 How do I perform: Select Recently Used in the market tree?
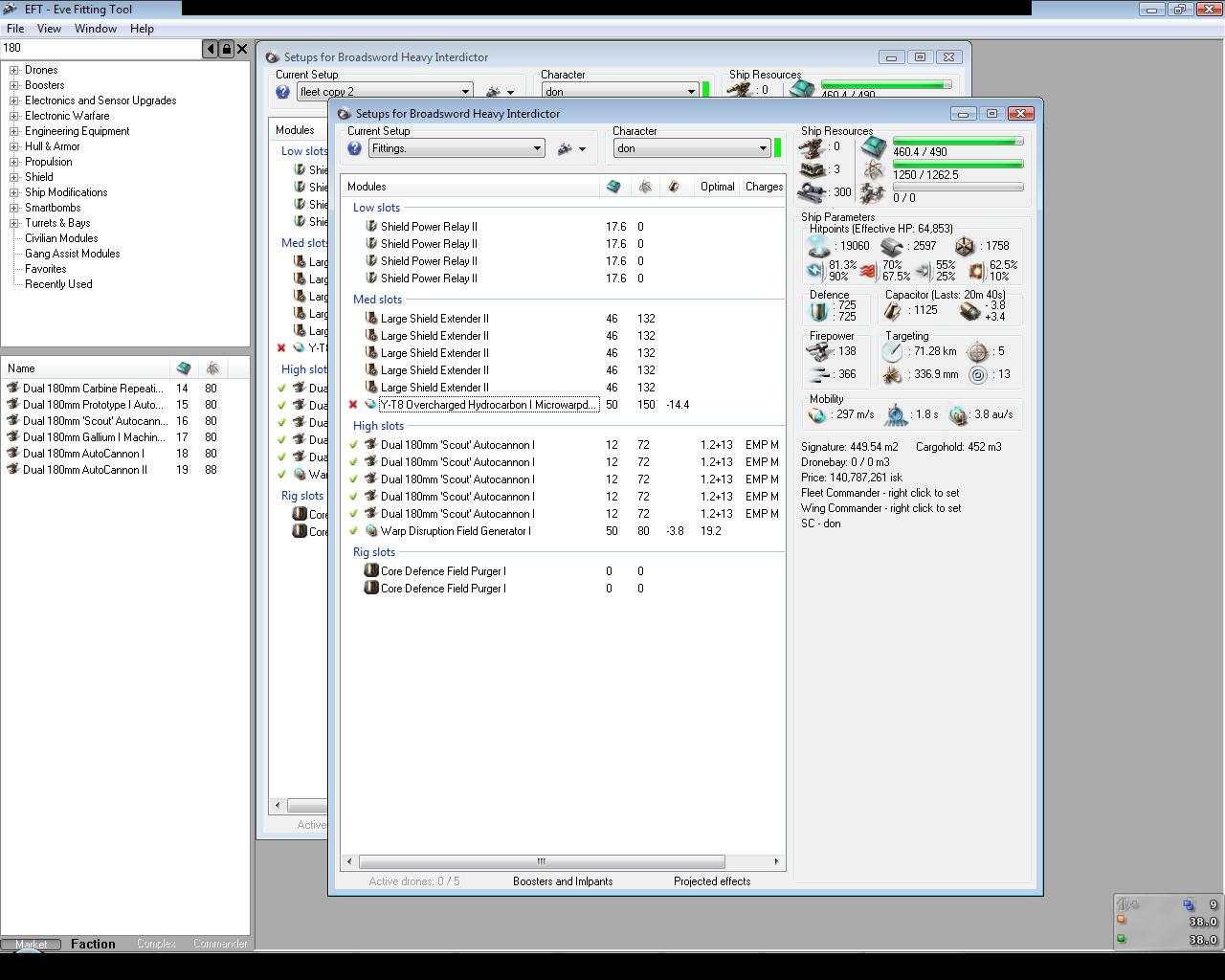[58, 284]
